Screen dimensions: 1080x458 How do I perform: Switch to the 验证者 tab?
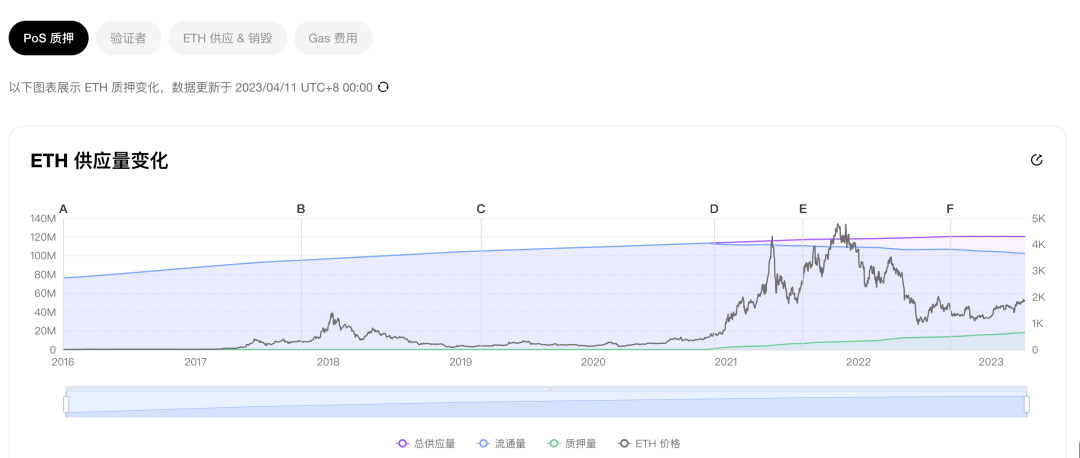128,38
